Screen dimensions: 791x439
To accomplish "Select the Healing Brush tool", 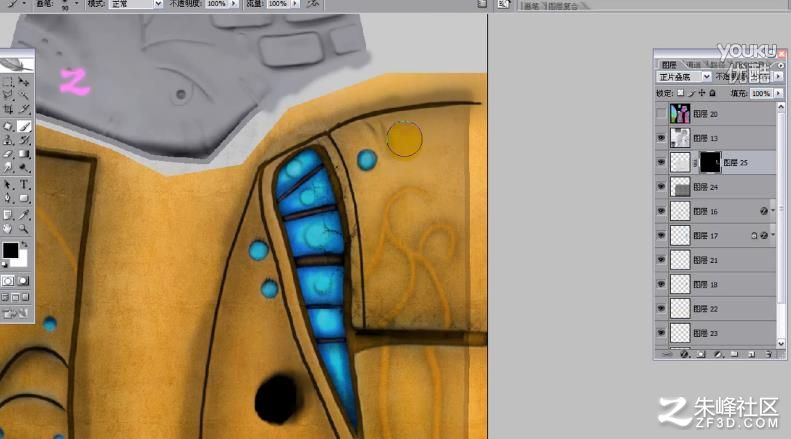I will click(x=8, y=126).
